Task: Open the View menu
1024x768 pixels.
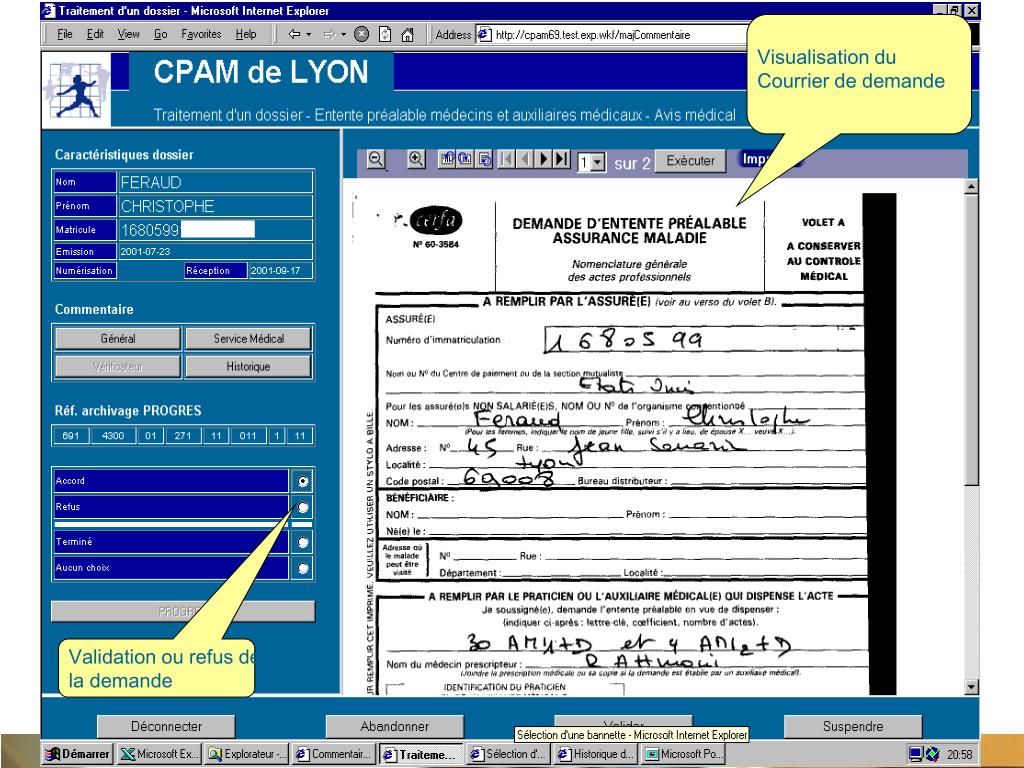Action: [129, 34]
